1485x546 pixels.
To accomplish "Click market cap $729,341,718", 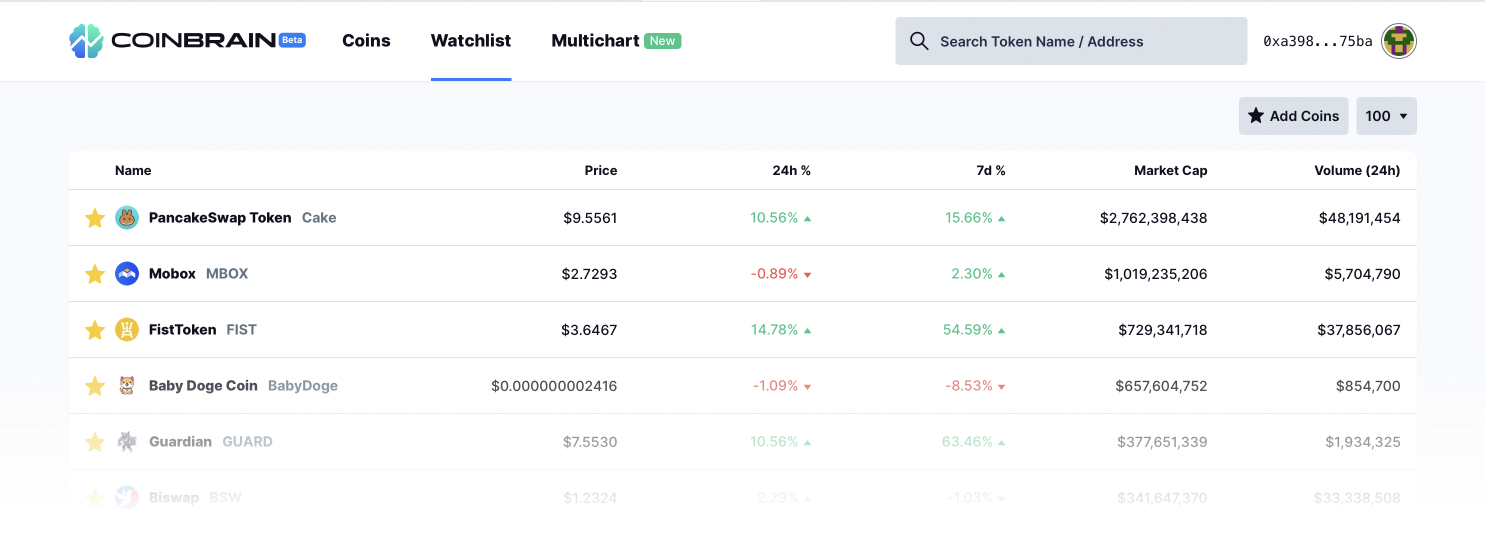I will click(x=1163, y=330).
